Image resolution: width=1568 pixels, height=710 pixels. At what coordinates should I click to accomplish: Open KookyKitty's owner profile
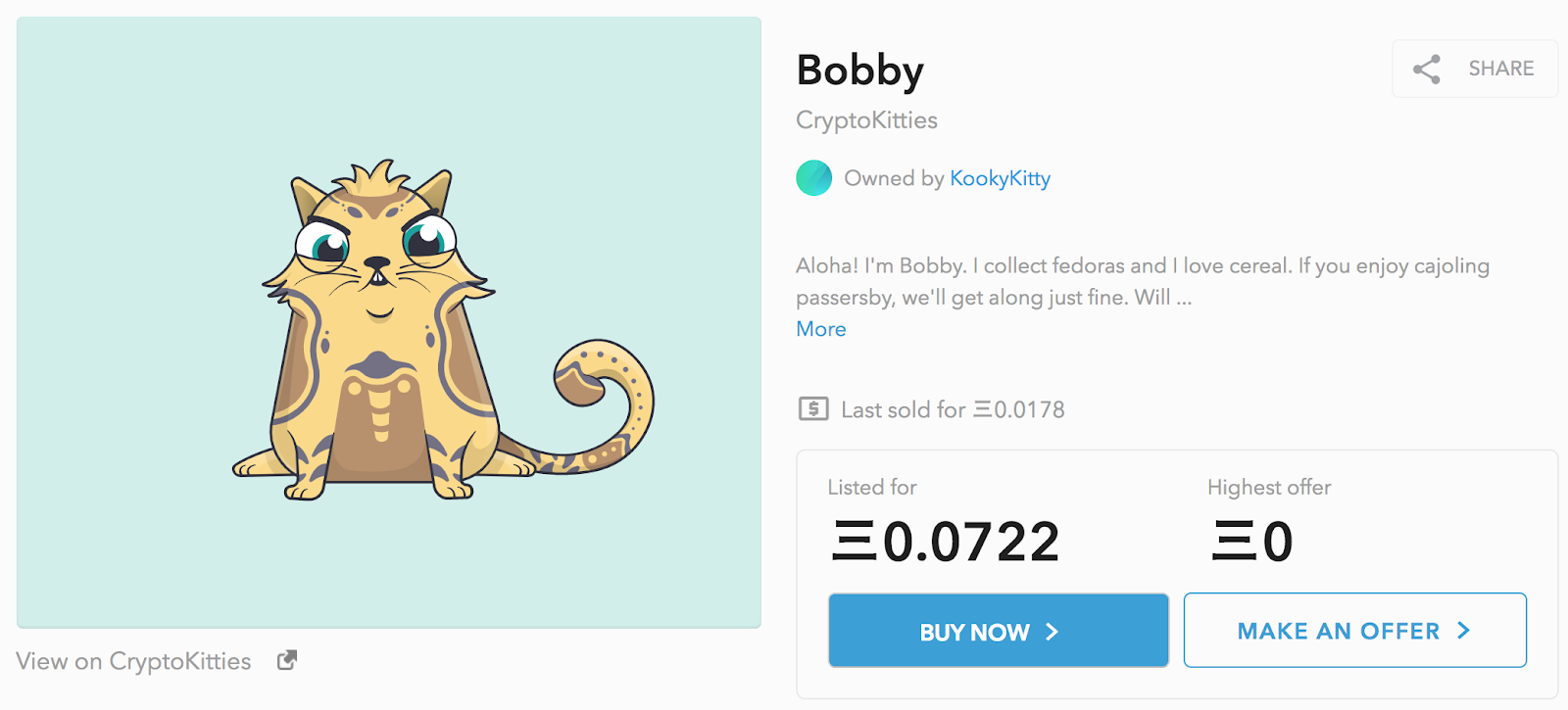point(1000,178)
